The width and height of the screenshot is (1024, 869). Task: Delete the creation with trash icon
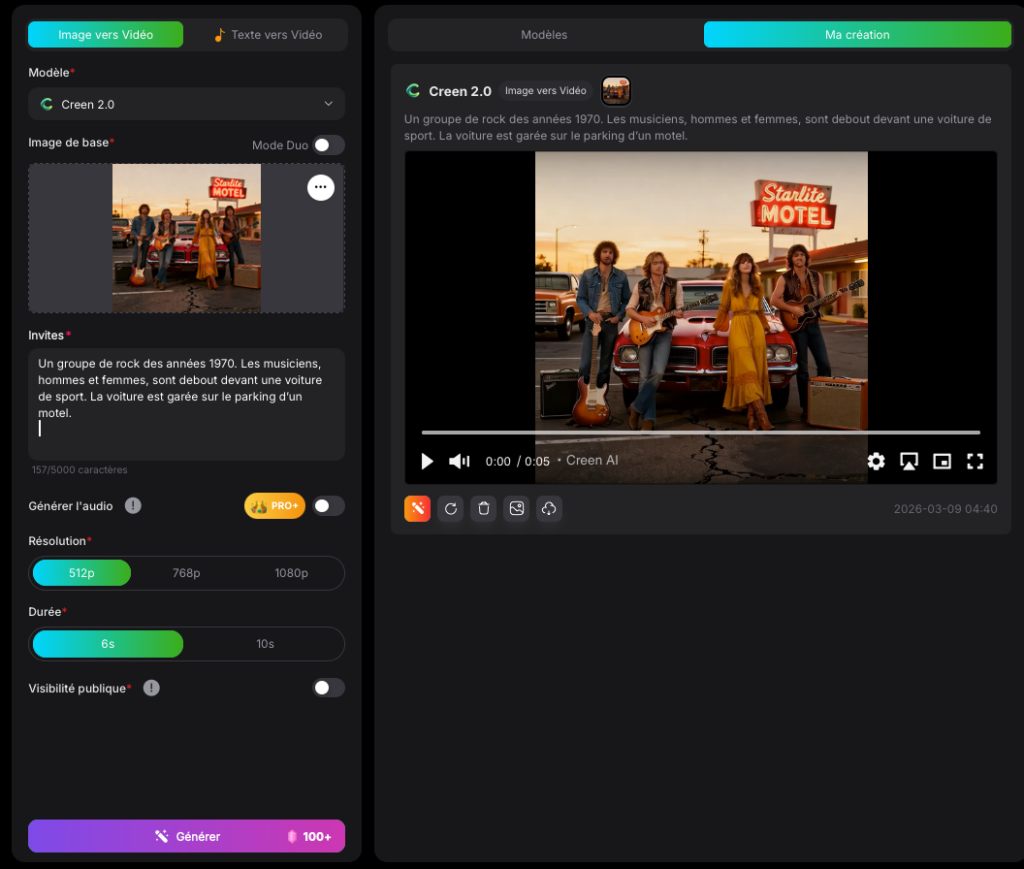point(484,509)
